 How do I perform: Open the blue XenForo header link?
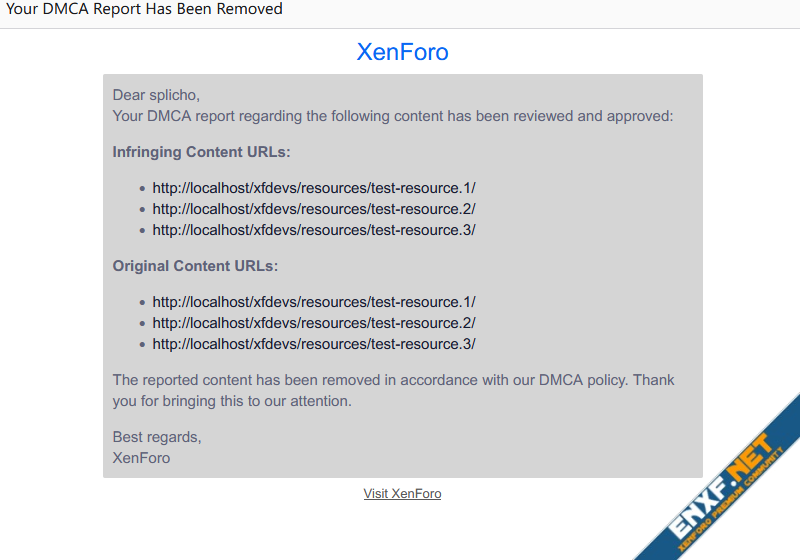click(402, 52)
